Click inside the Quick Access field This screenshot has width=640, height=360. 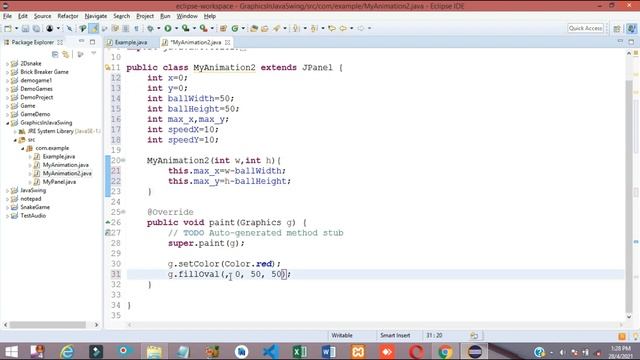tap(586, 28)
